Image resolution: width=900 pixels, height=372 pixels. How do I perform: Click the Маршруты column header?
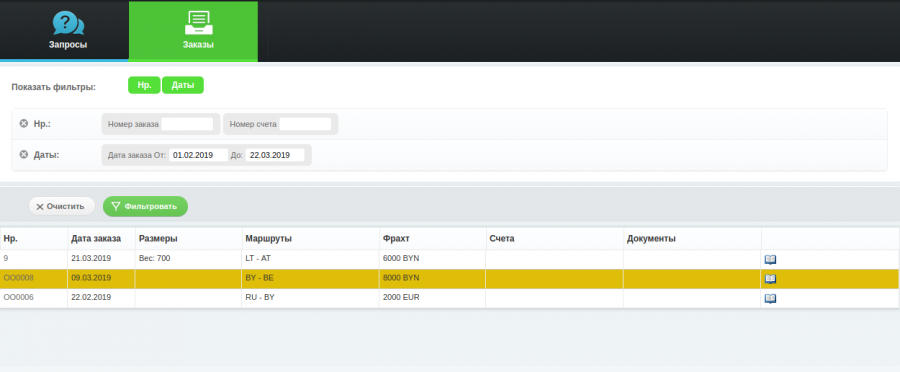coord(310,238)
